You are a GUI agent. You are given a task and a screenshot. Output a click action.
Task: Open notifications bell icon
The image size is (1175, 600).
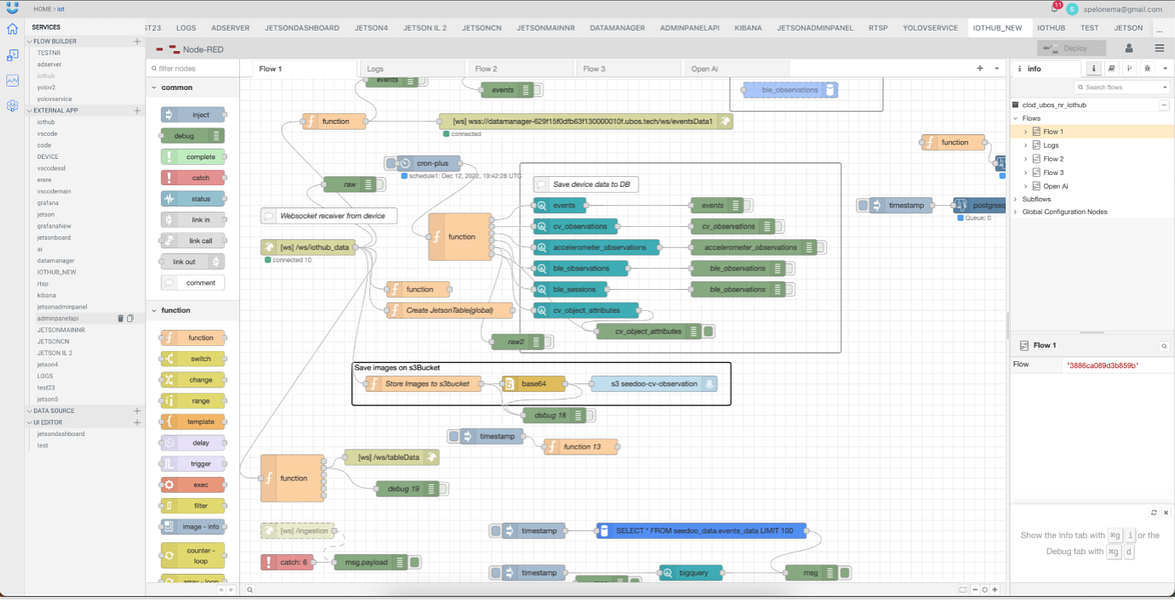[x=1054, y=9]
